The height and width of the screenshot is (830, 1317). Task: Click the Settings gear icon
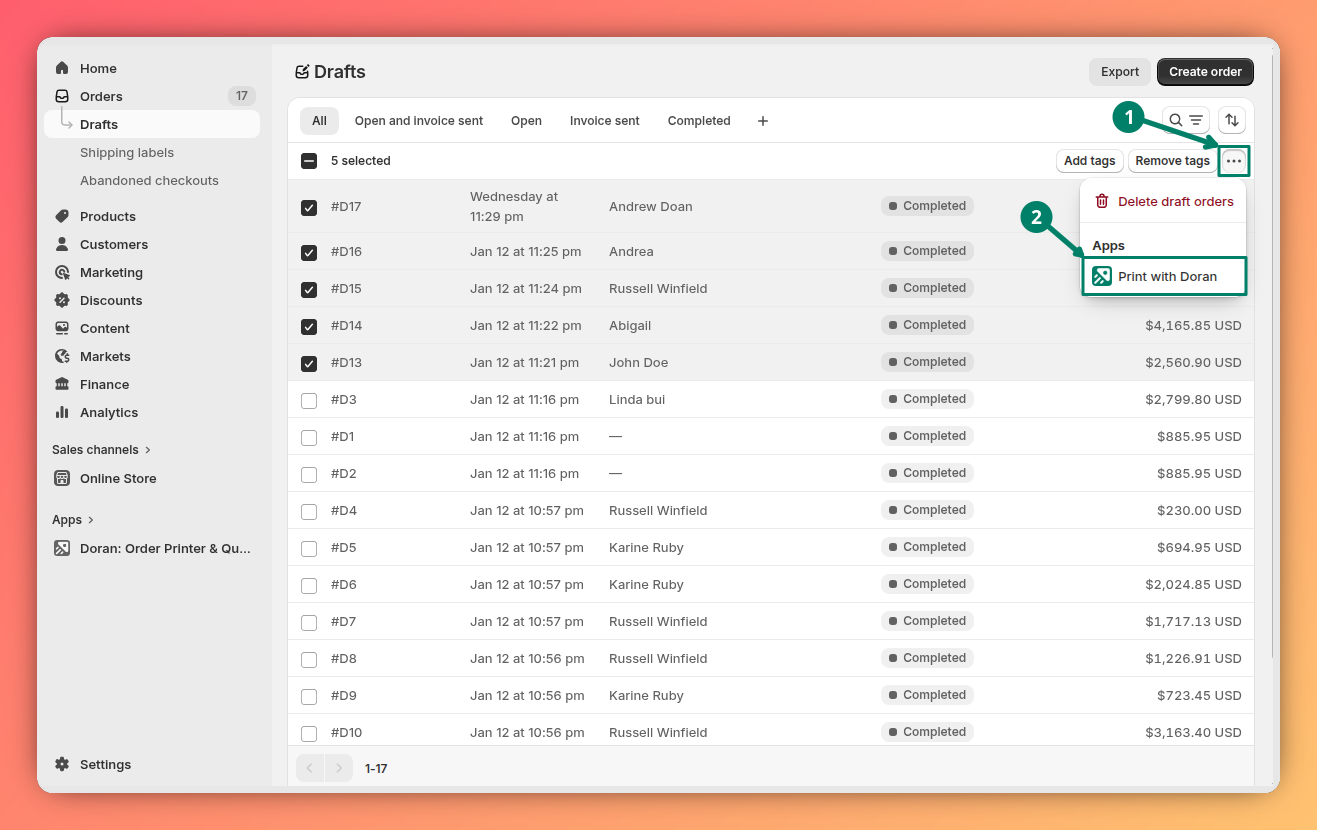tap(62, 764)
